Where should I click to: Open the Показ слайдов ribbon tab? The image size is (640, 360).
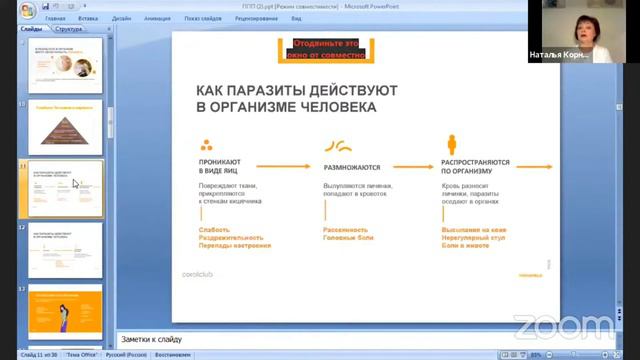point(203,19)
